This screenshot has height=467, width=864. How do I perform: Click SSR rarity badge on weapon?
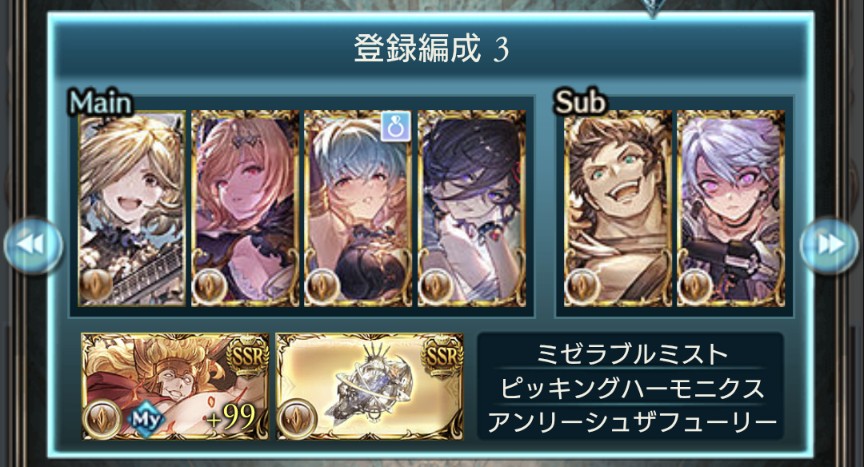click(x=442, y=356)
